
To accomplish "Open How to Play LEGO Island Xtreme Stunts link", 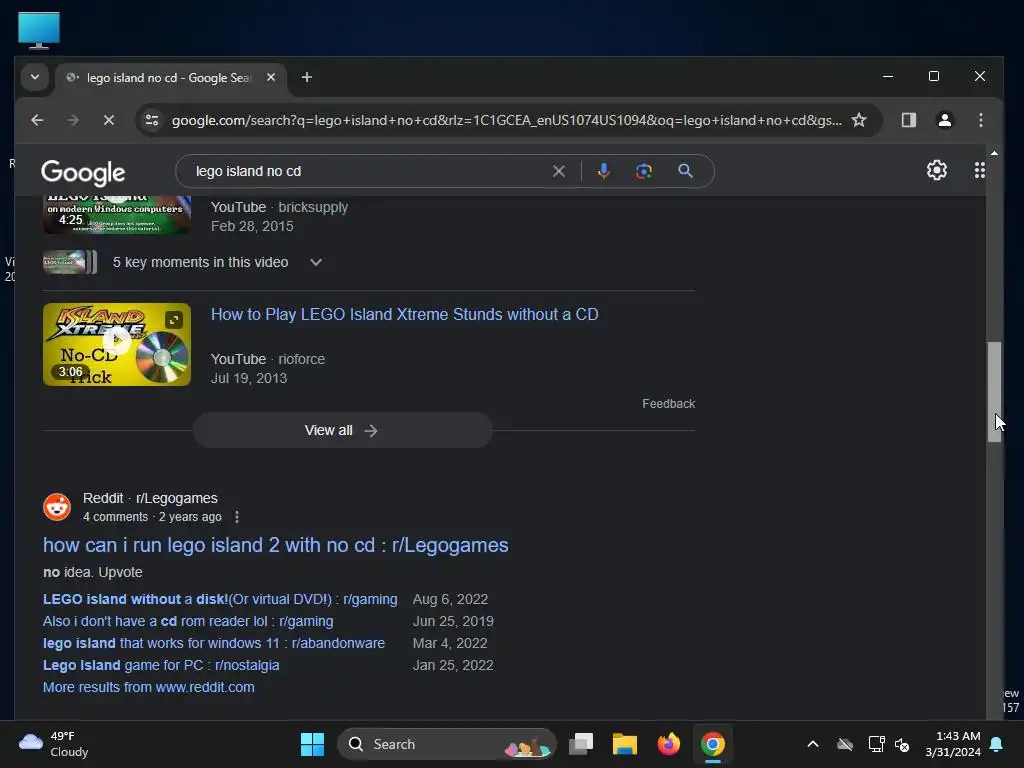I will (404, 314).
